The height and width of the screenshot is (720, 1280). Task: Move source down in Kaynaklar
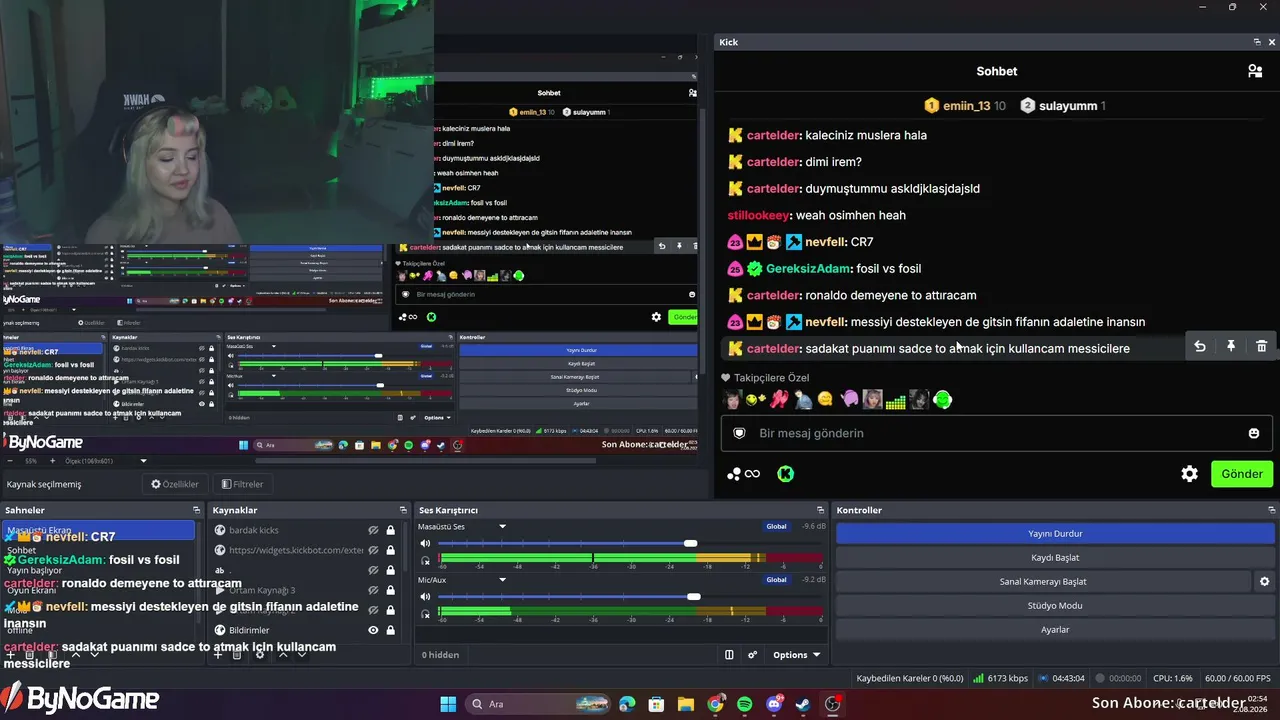(302, 655)
